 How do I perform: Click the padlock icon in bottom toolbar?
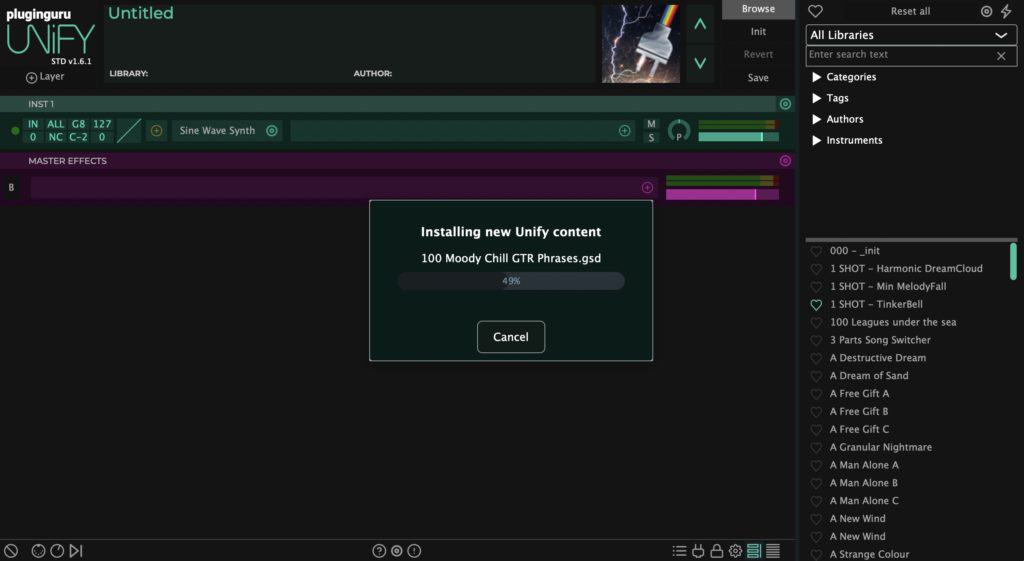[x=717, y=551]
